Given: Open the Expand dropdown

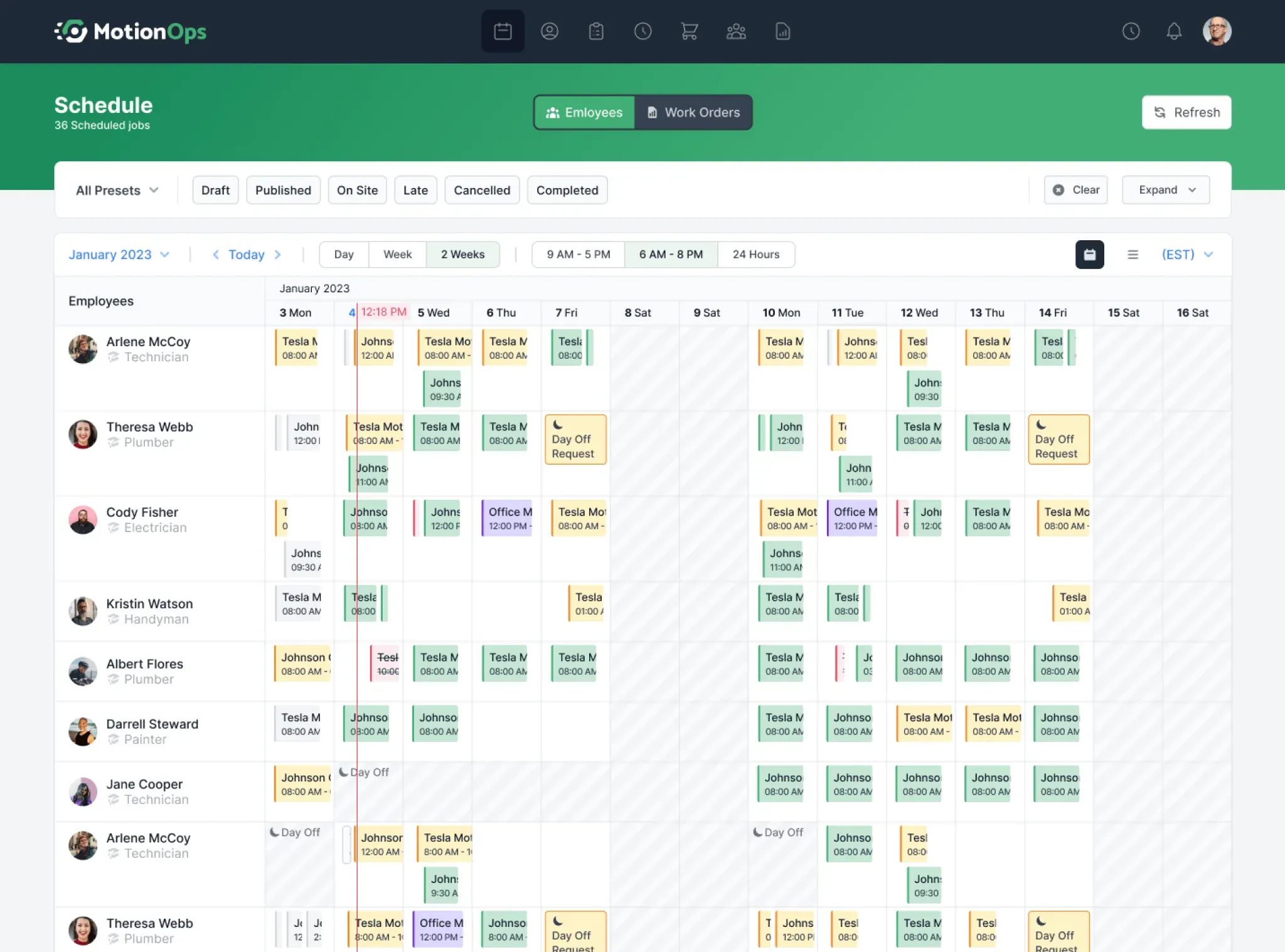Looking at the screenshot, I should [1166, 190].
